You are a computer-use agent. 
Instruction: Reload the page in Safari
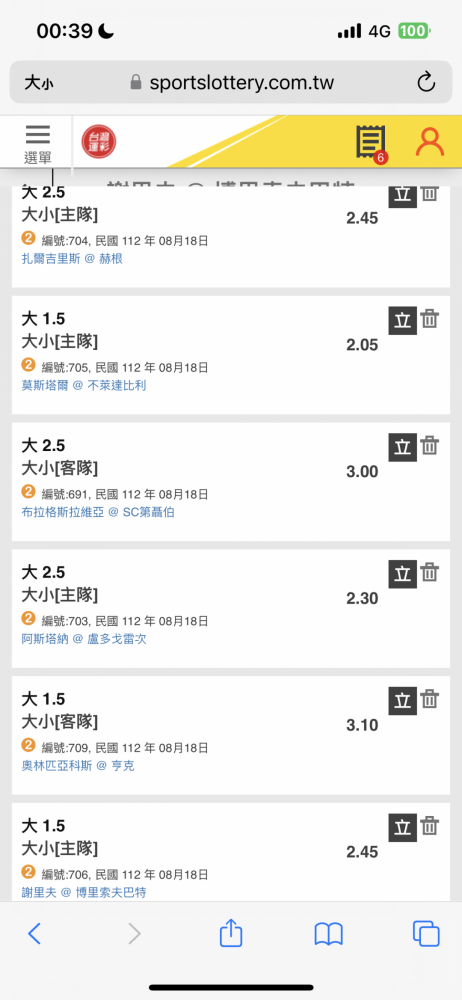click(x=426, y=82)
